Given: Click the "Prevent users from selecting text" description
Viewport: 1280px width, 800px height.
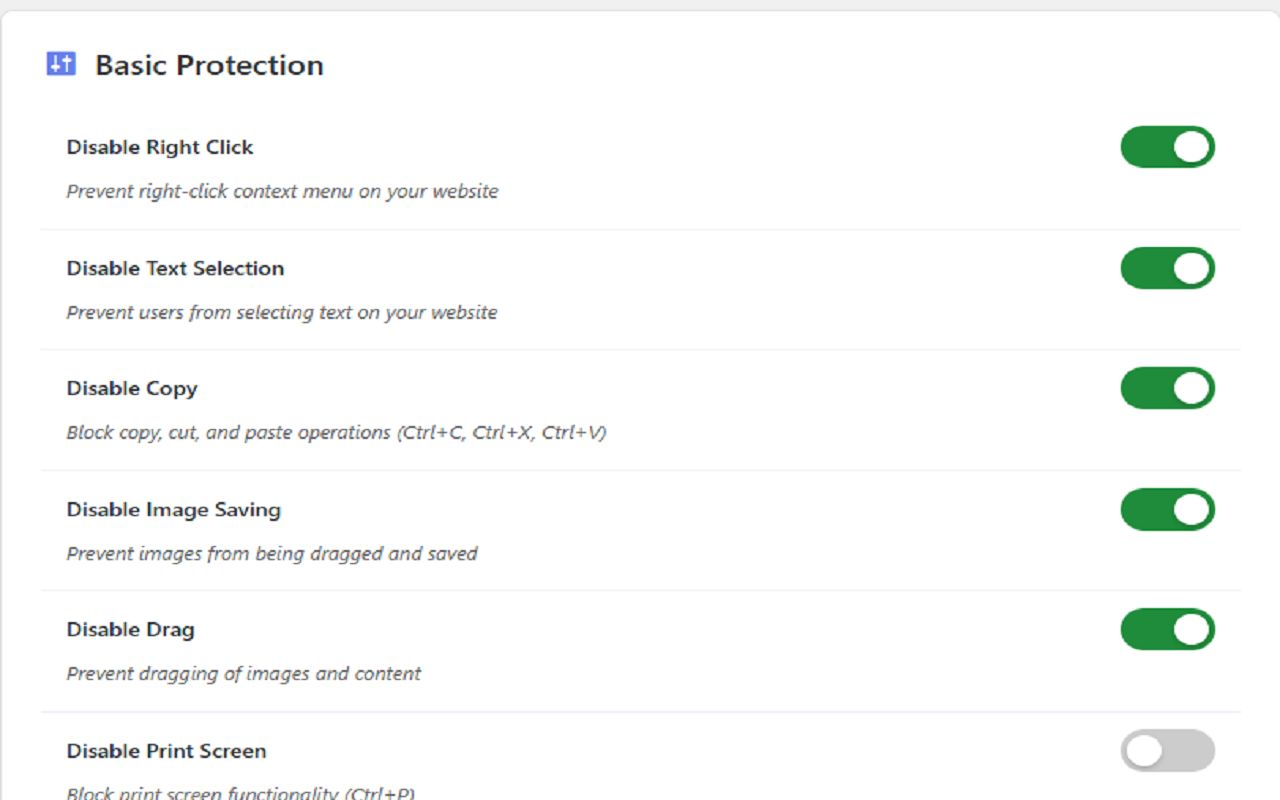Looking at the screenshot, I should 282,312.
